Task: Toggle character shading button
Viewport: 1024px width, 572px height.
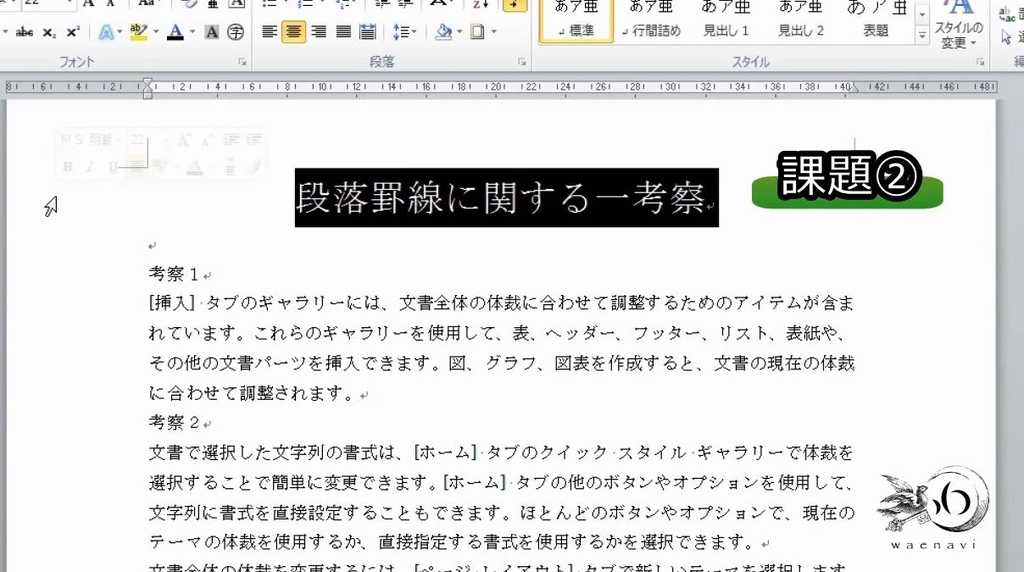Action: [212, 31]
